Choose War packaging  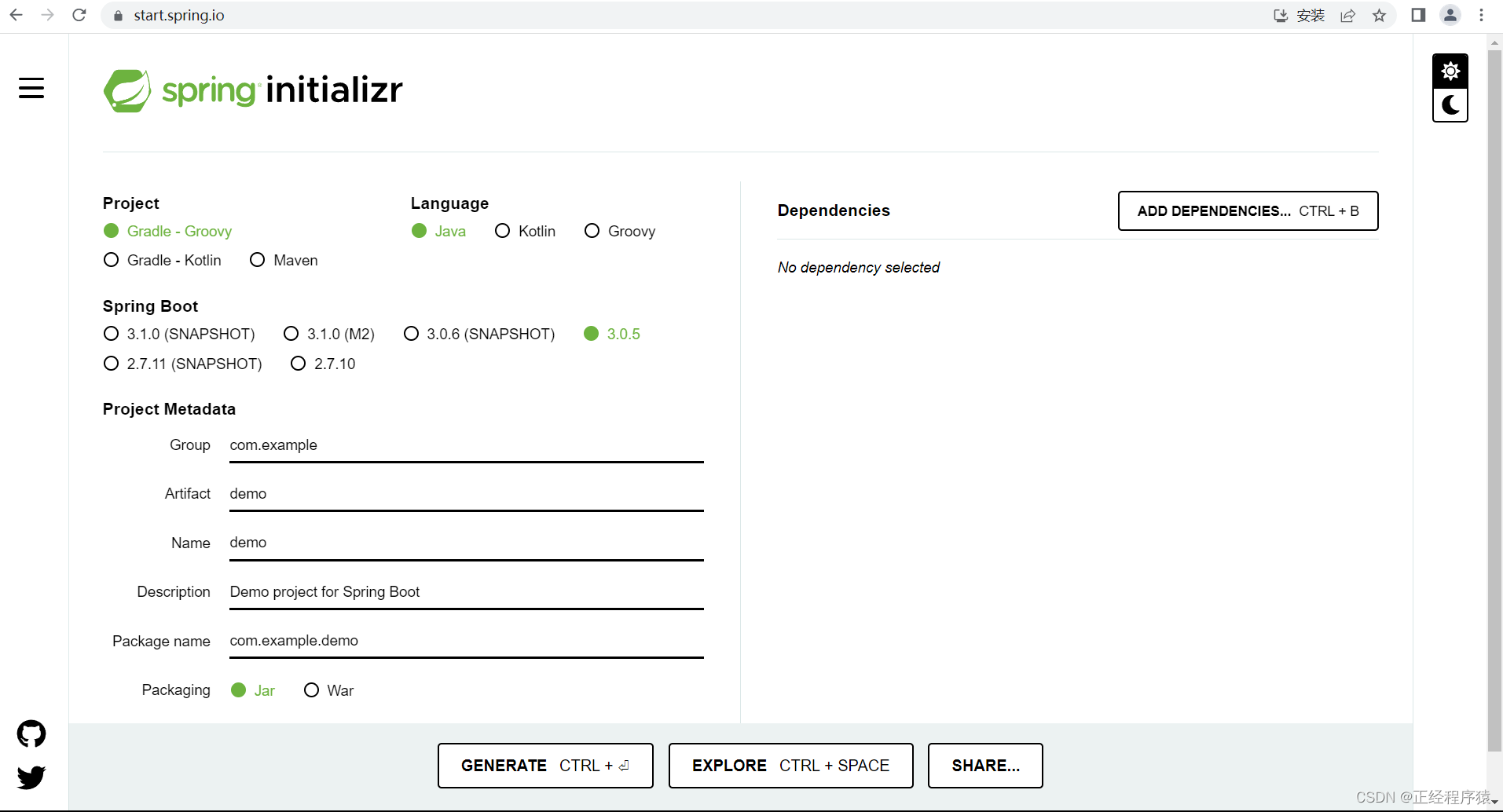point(329,690)
